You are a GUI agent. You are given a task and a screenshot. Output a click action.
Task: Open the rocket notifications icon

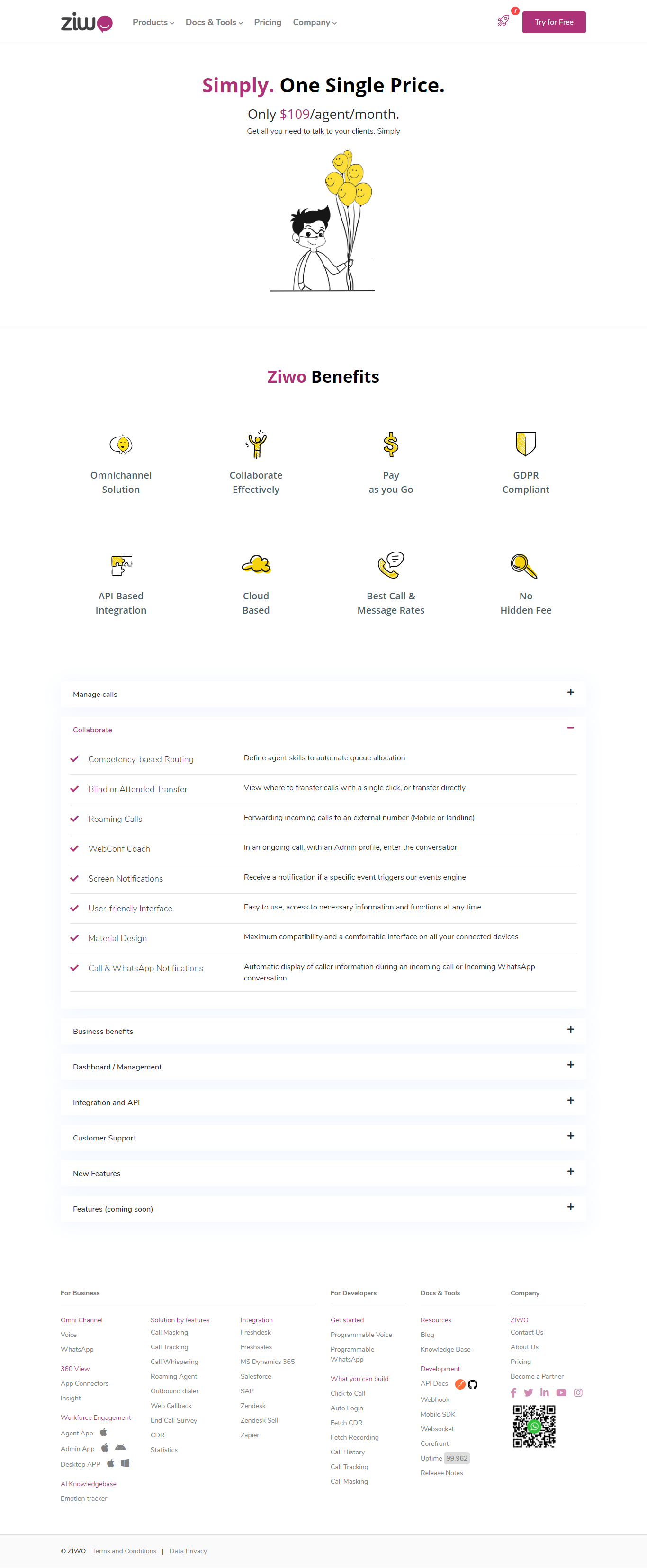[503, 21]
